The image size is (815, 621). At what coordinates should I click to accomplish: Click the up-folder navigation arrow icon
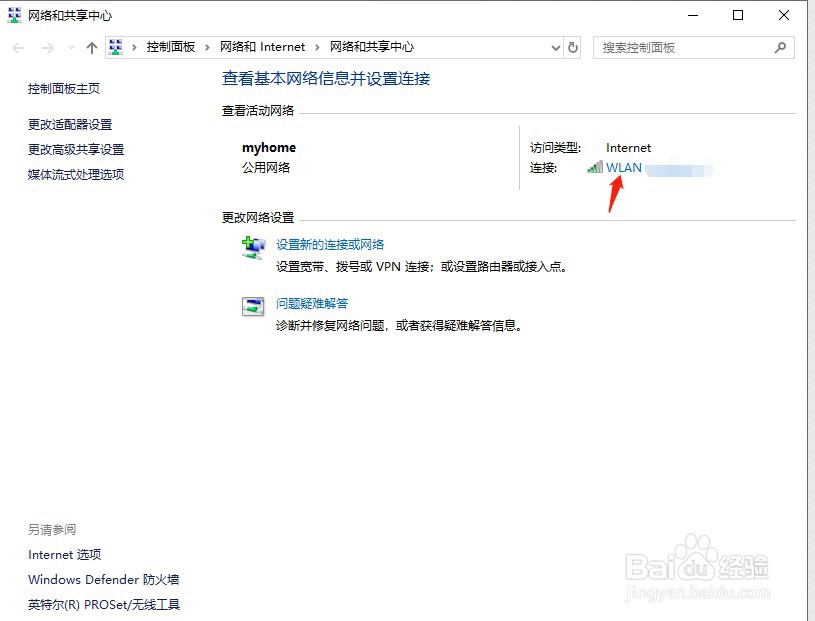[91, 46]
